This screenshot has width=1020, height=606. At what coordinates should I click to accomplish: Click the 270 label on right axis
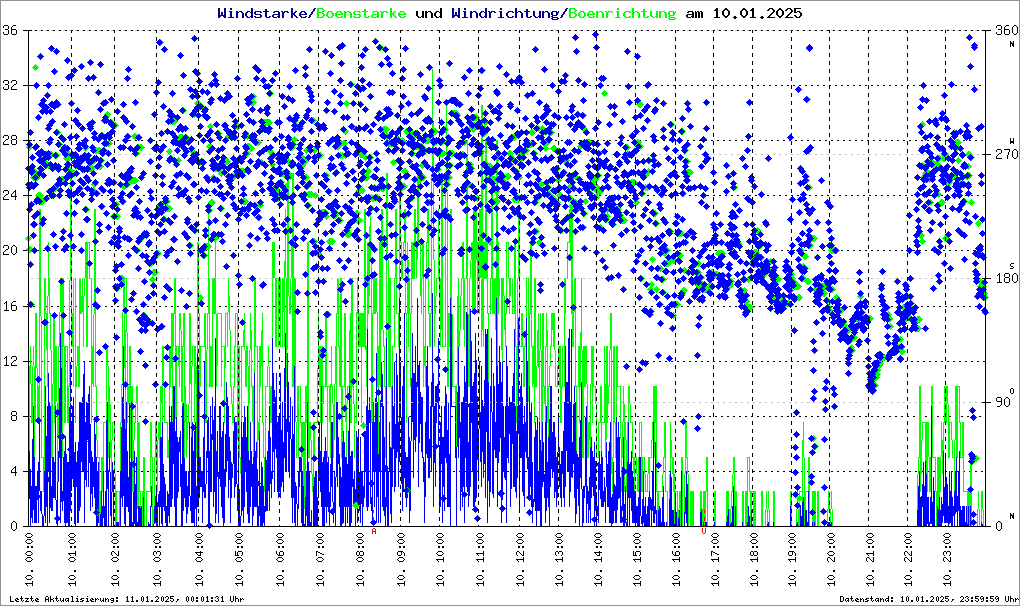[1004, 155]
